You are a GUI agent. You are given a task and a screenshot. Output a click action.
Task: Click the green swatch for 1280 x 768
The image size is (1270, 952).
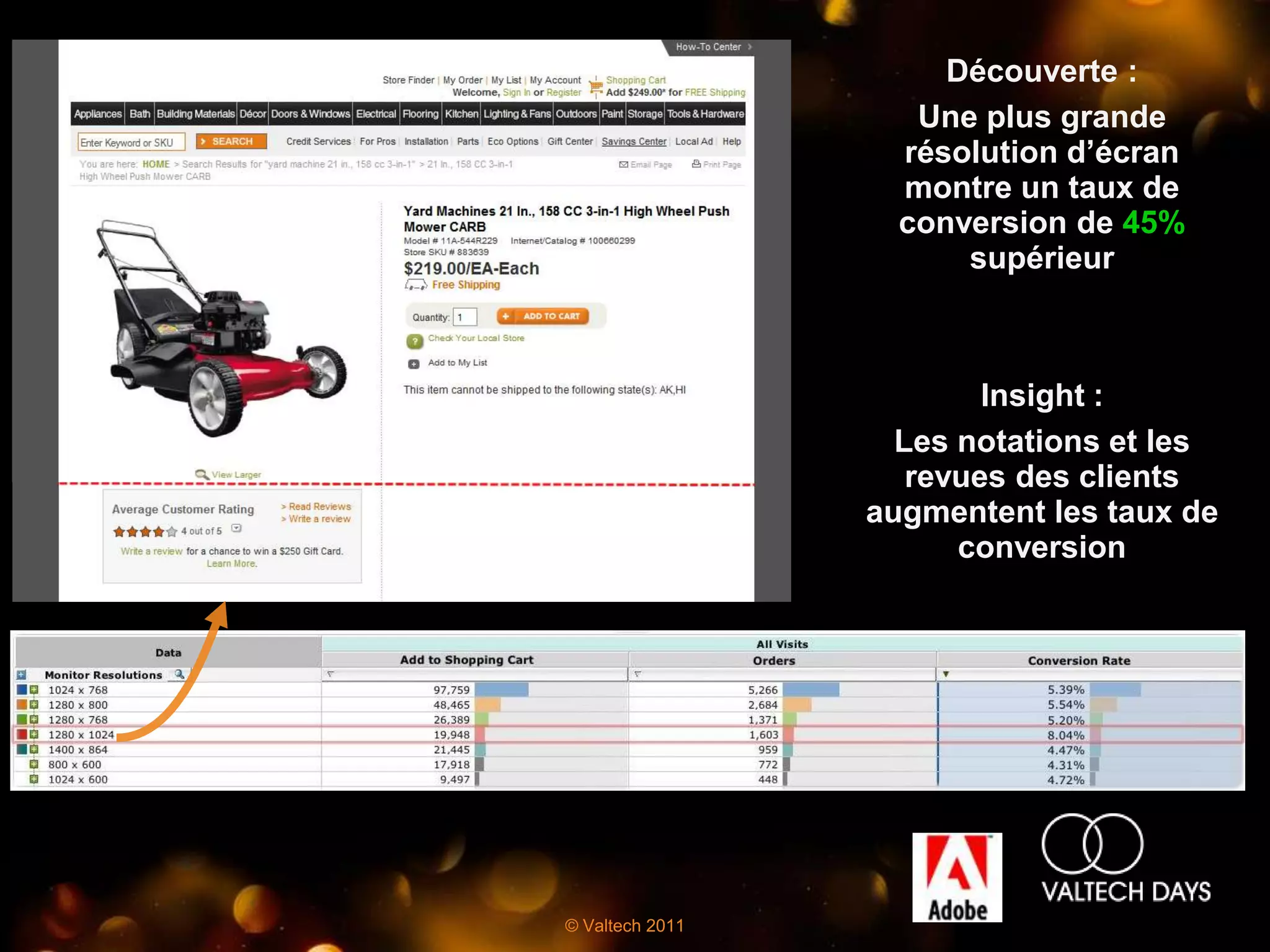pyautogui.click(x=22, y=719)
